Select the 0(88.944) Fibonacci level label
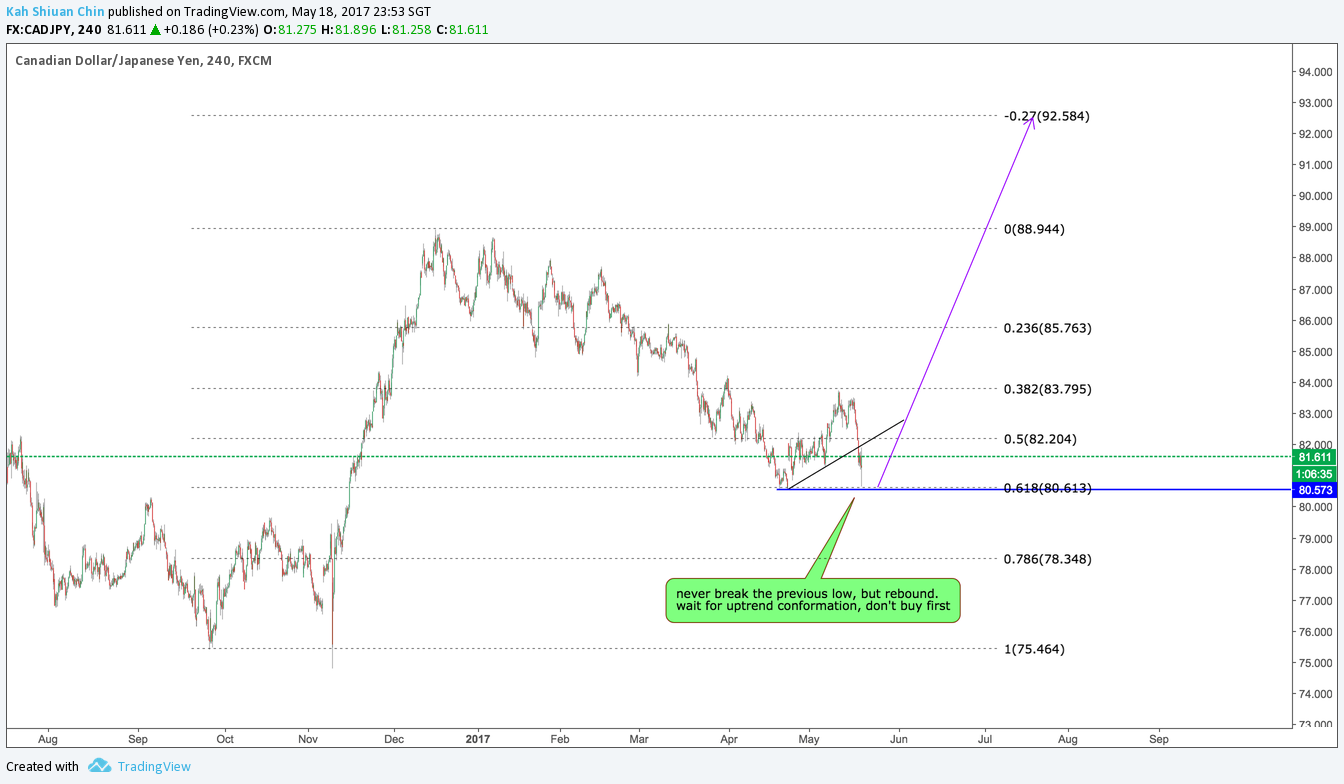 pos(1035,229)
